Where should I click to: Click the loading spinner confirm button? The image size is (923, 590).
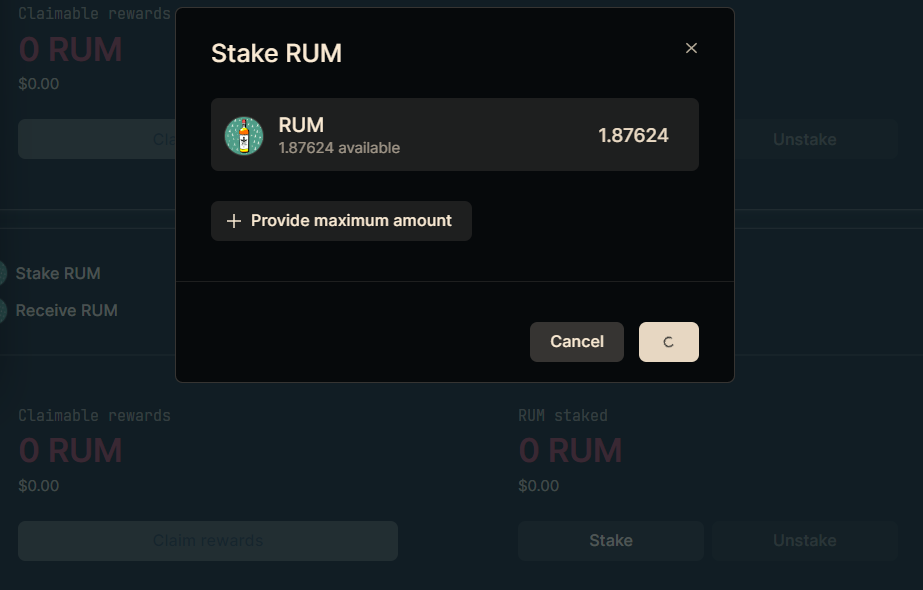coord(669,342)
